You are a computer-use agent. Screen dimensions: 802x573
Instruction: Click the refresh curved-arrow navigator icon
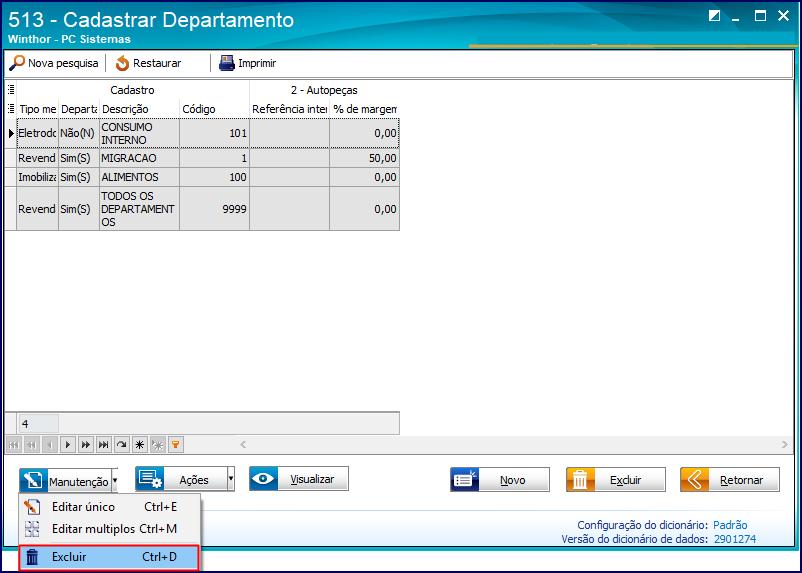point(121,445)
